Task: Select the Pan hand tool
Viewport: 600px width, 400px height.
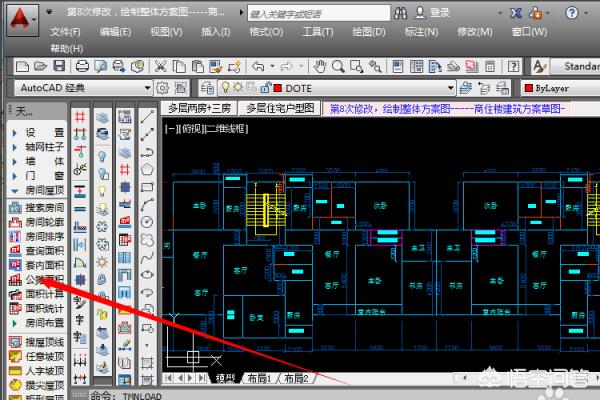Action: pos(320,67)
